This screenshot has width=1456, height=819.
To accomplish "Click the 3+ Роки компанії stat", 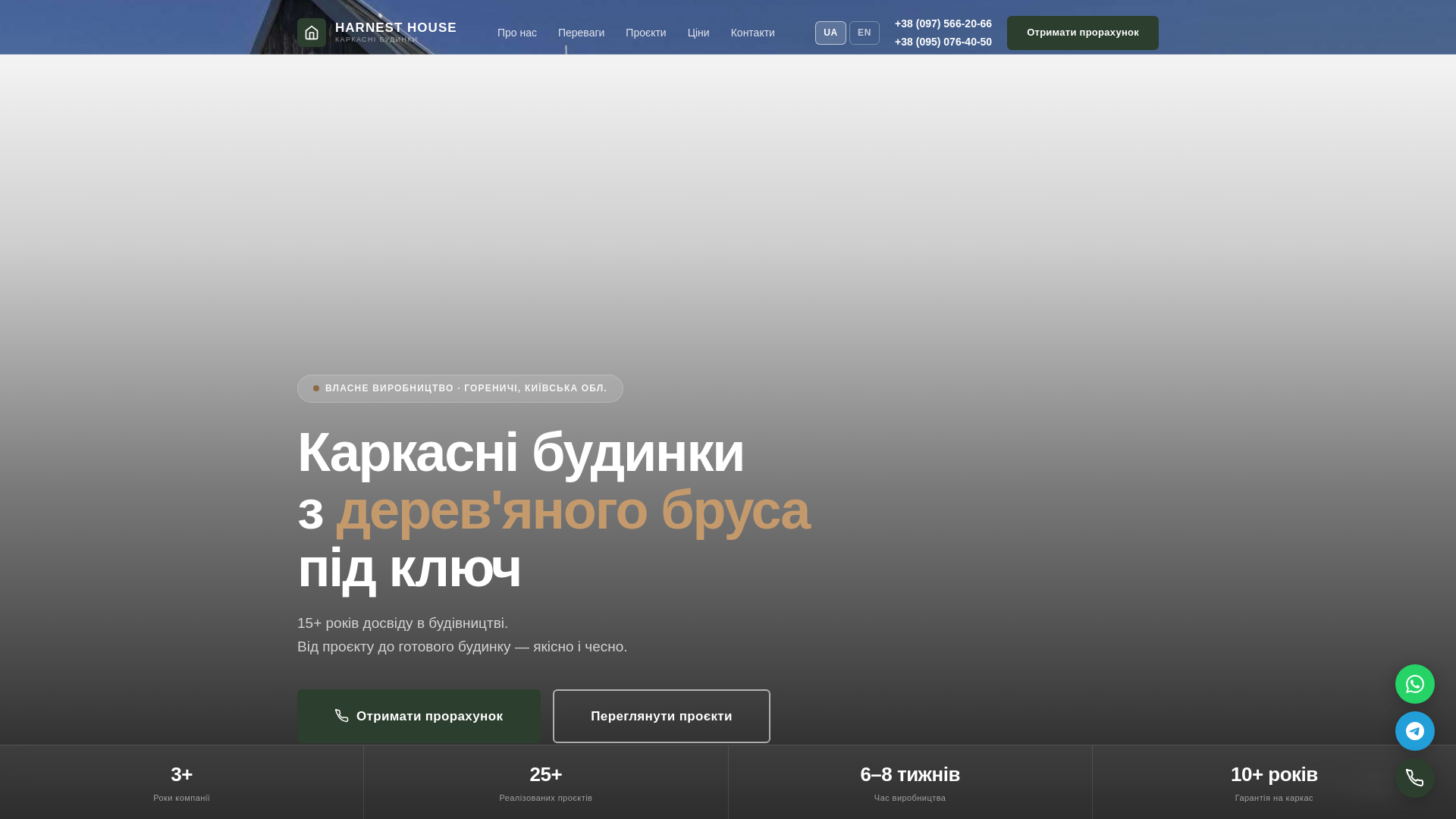I will (x=182, y=783).
